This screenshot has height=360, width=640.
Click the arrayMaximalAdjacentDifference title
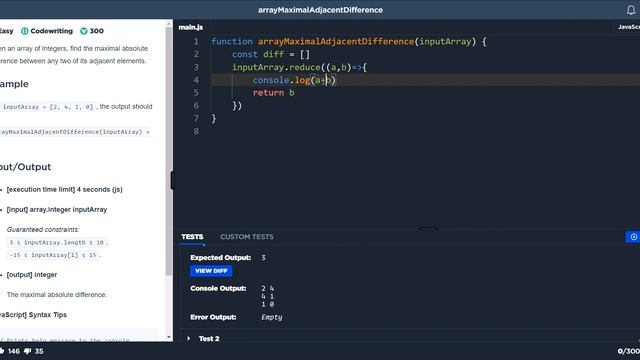pyautogui.click(x=320, y=10)
